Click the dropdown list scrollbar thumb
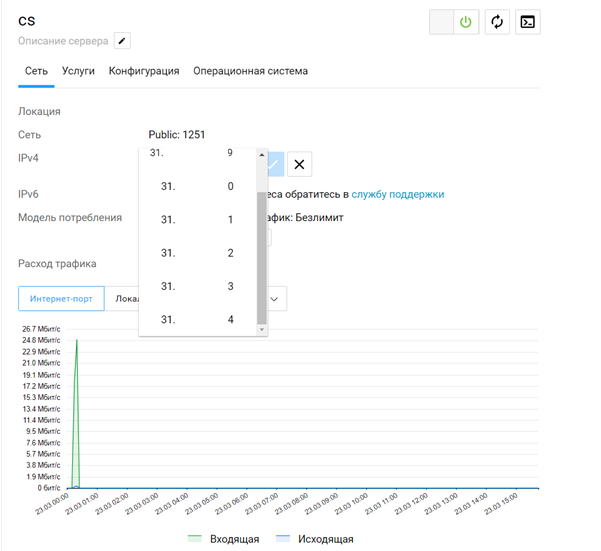Viewport: 601px width, 551px height. coord(262,257)
